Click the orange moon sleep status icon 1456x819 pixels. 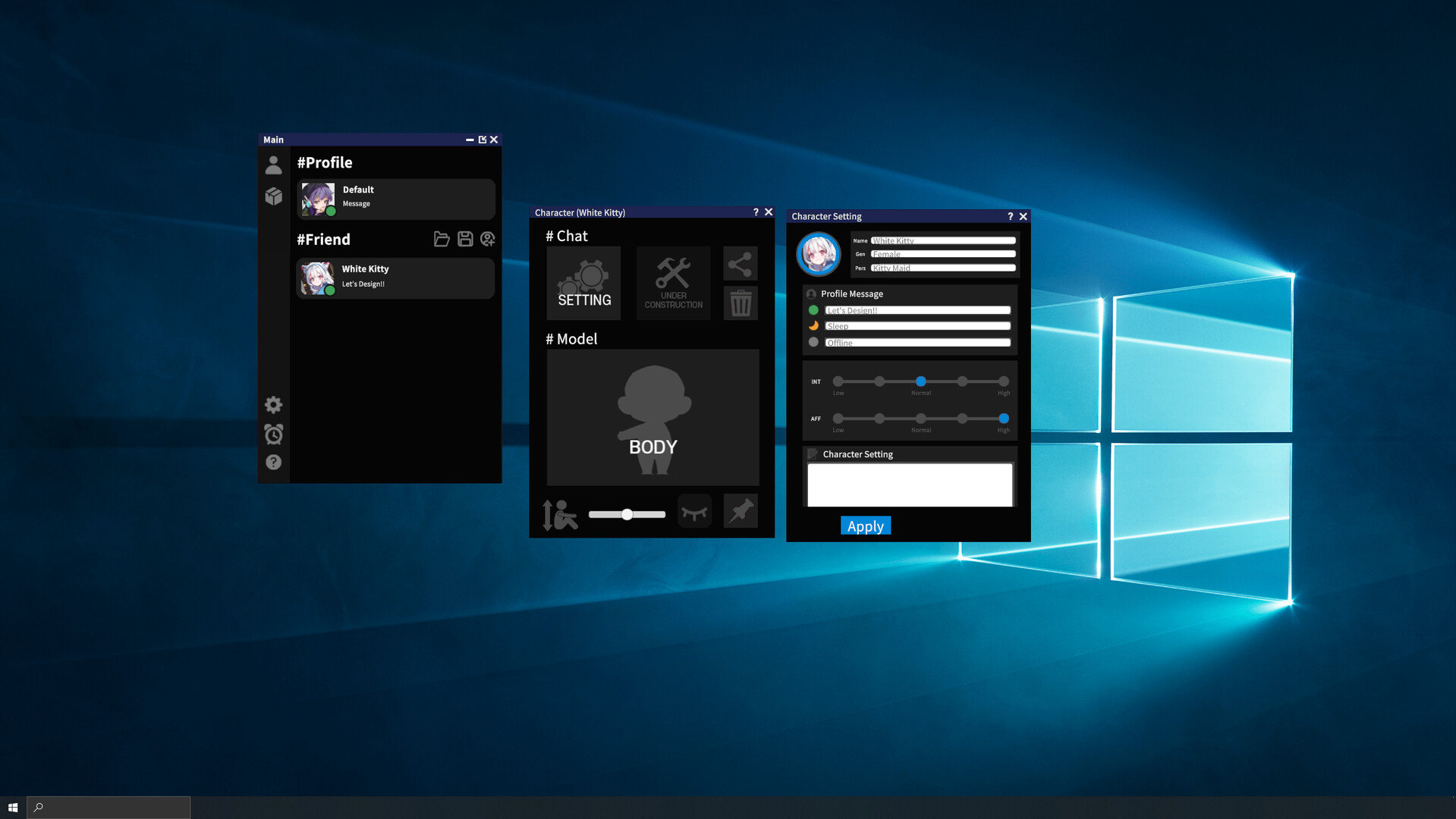[813, 326]
